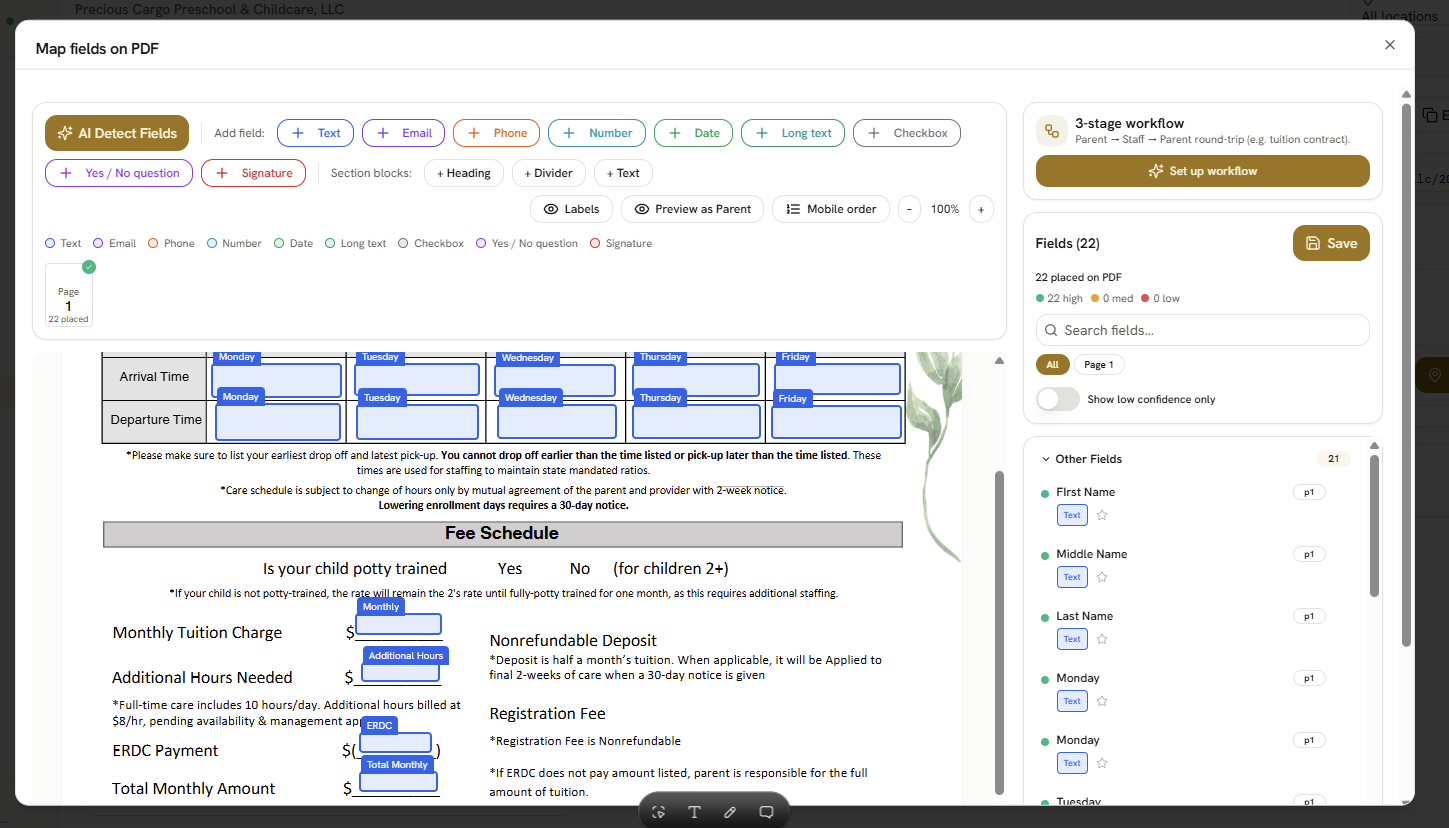Zoom in with the plus button
The width and height of the screenshot is (1449, 828).
pyautogui.click(x=981, y=209)
